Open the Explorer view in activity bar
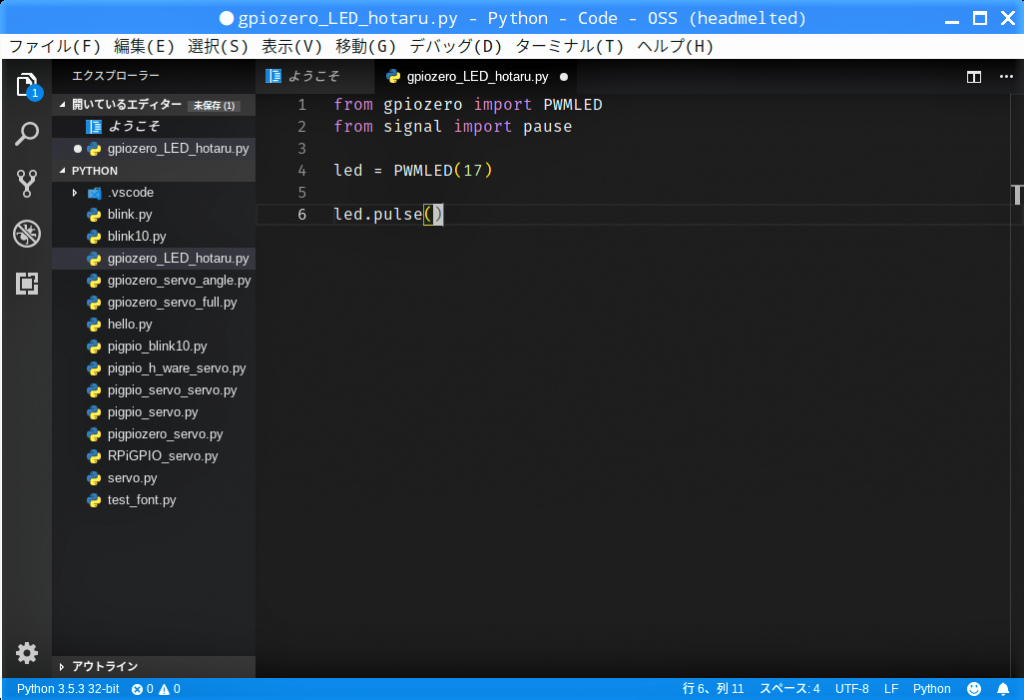This screenshot has height=700, width=1024. (x=27, y=85)
